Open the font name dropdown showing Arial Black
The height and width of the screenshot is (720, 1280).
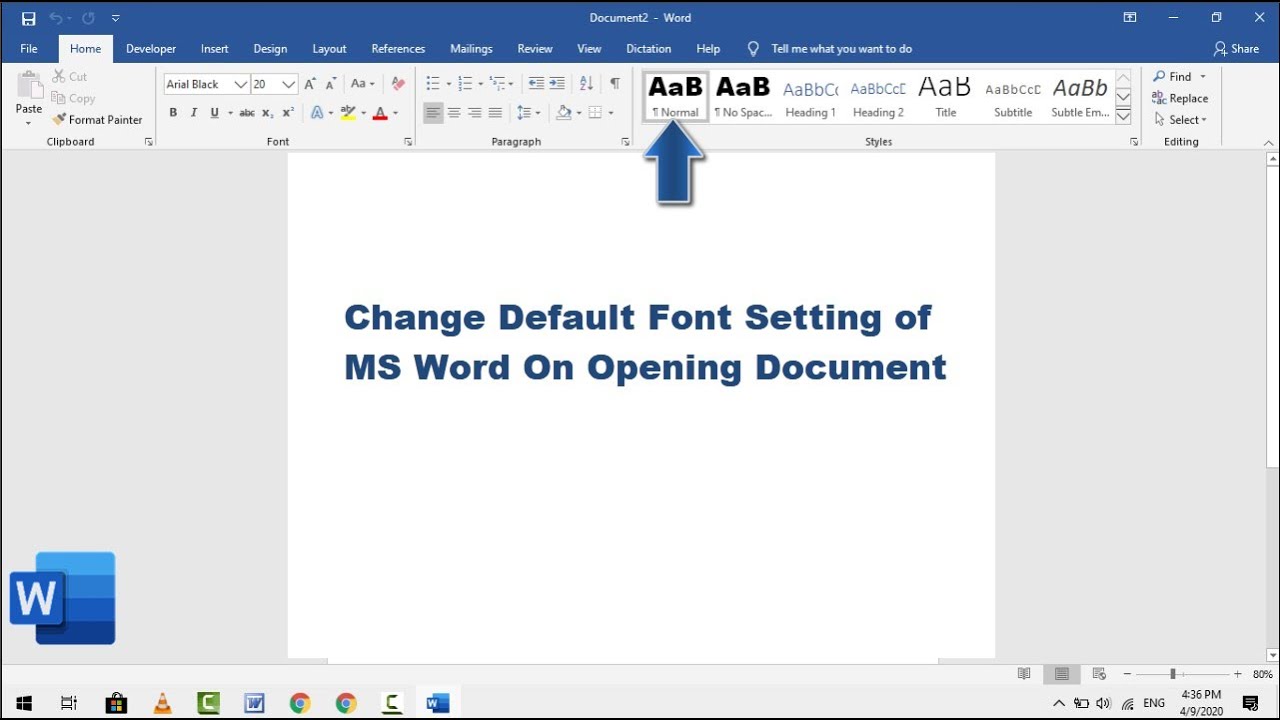(x=240, y=85)
